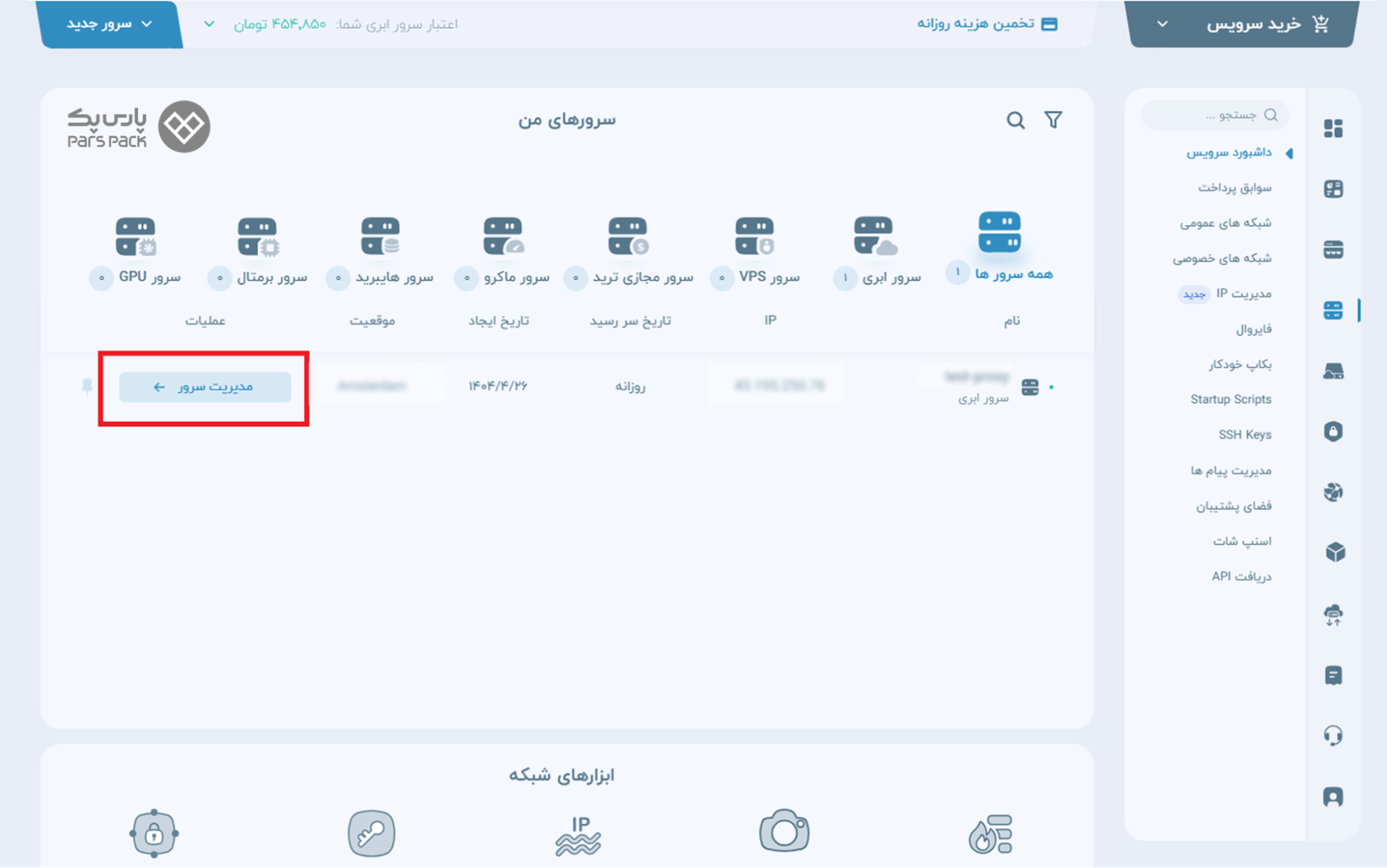Open the SSH key tool in network tools
The height and width of the screenshot is (868, 1387).
click(x=371, y=833)
